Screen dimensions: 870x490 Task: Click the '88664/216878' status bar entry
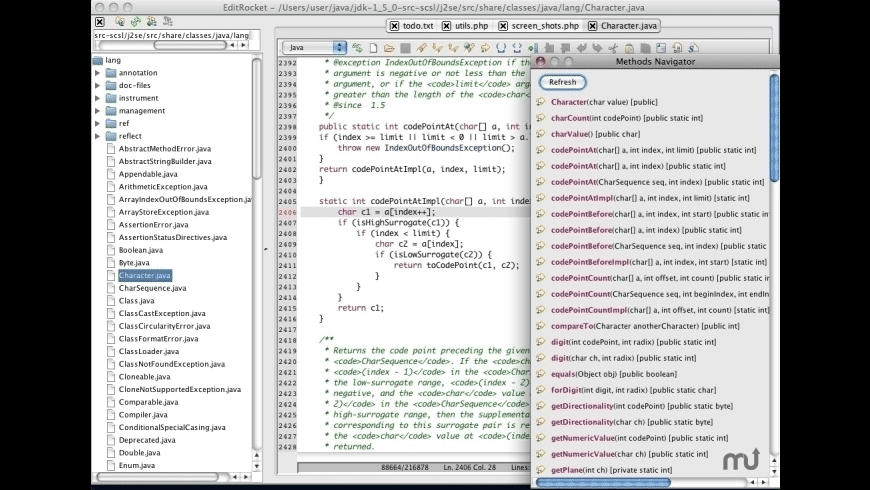pos(404,467)
